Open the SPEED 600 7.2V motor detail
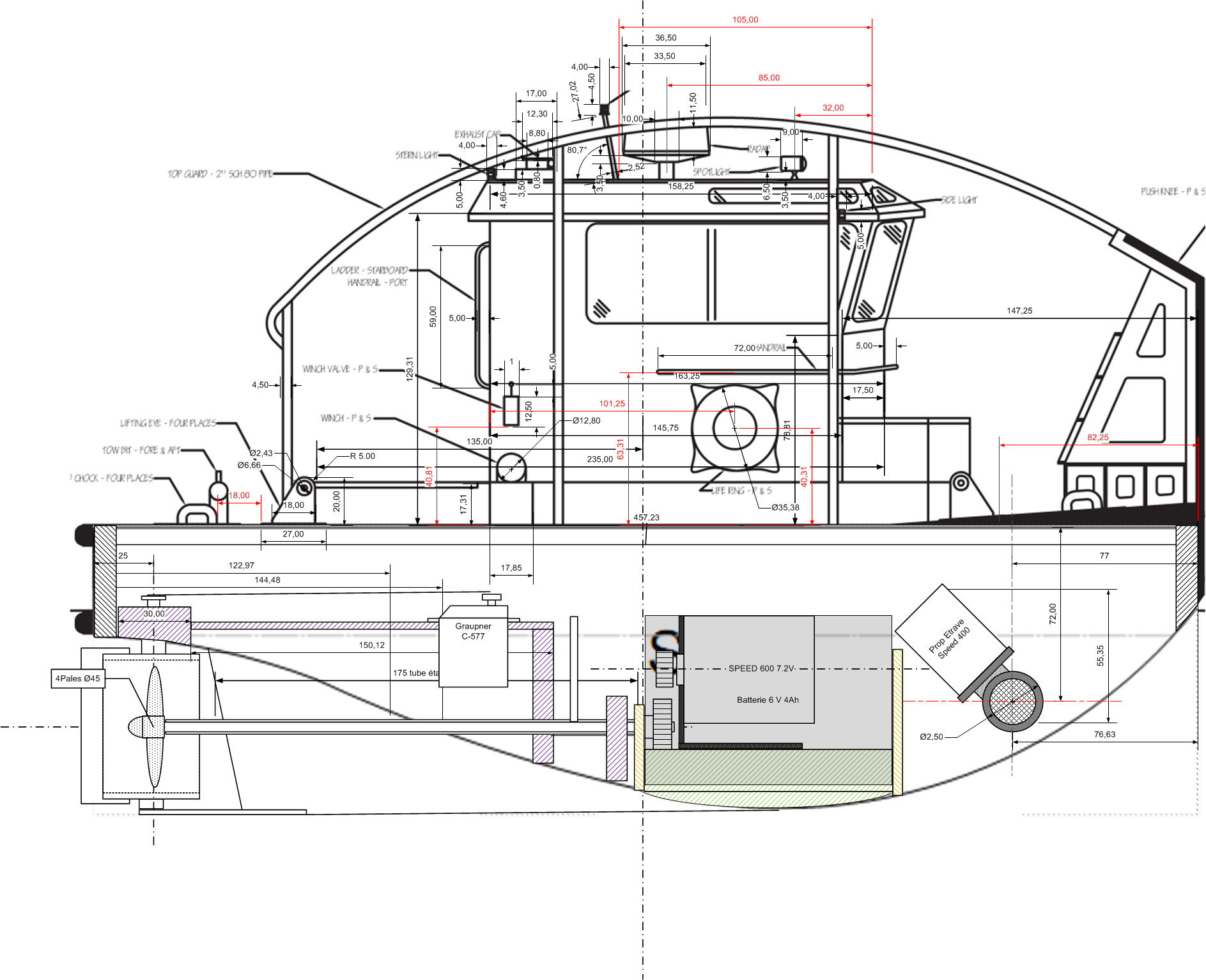 761,670
